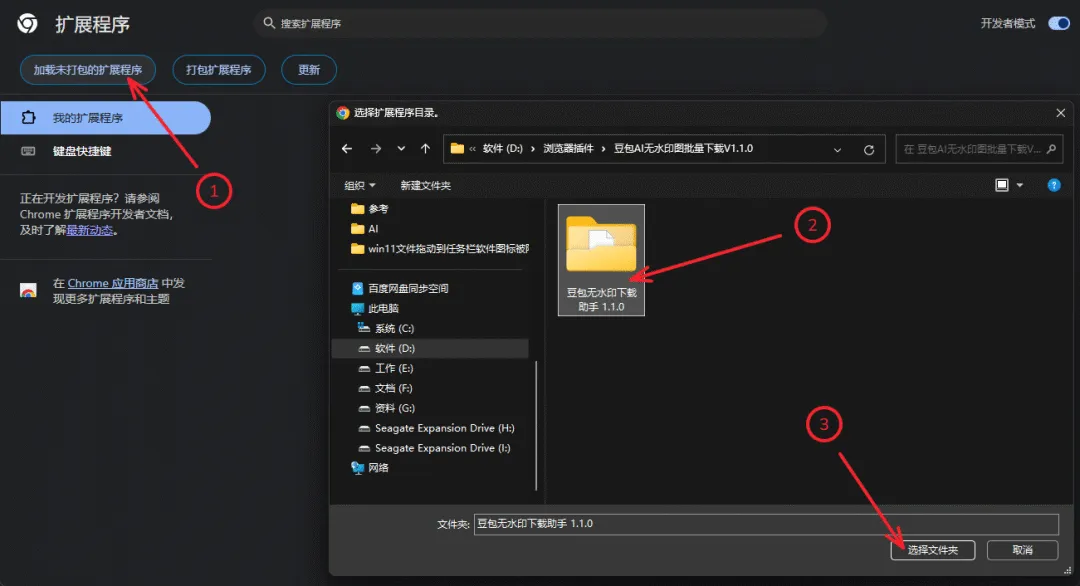Image resolution: width=1080 pixels, height=586 pixels.
Task: Select drive 软件 (D:) in tree
Action: (x=430, y=348)
